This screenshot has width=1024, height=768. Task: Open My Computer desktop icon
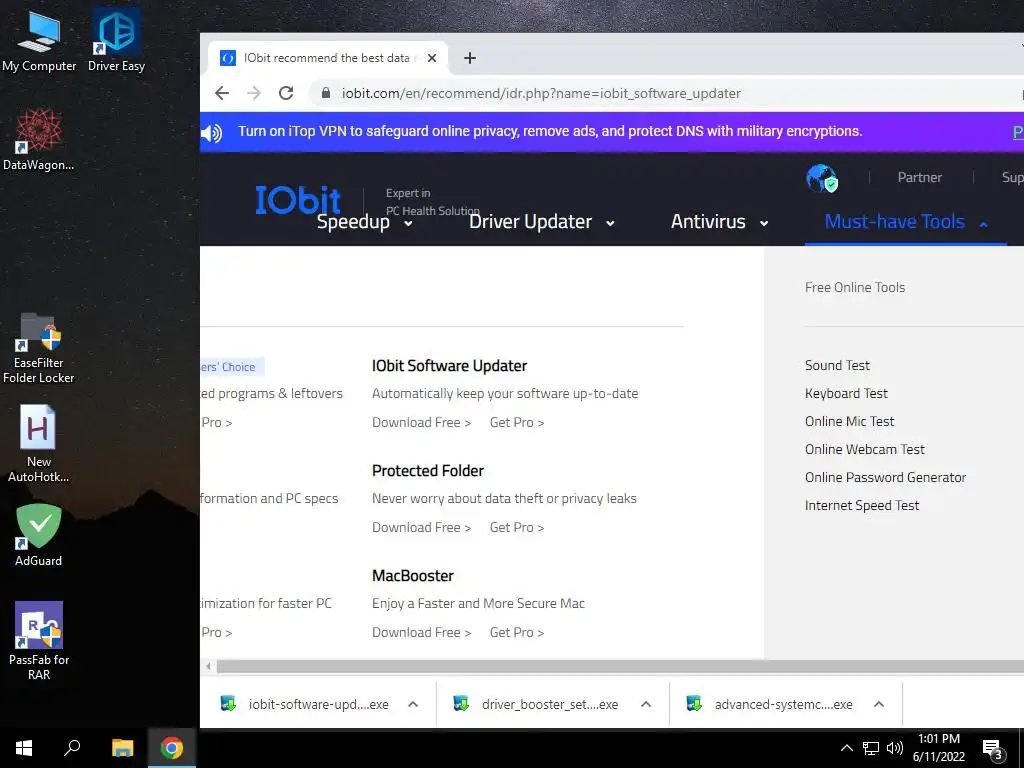click(x=39, y=41)
